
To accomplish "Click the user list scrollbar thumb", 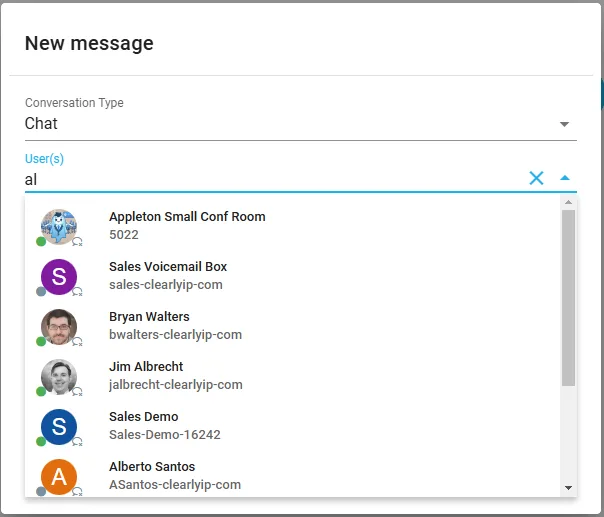I will pos(568,298).
